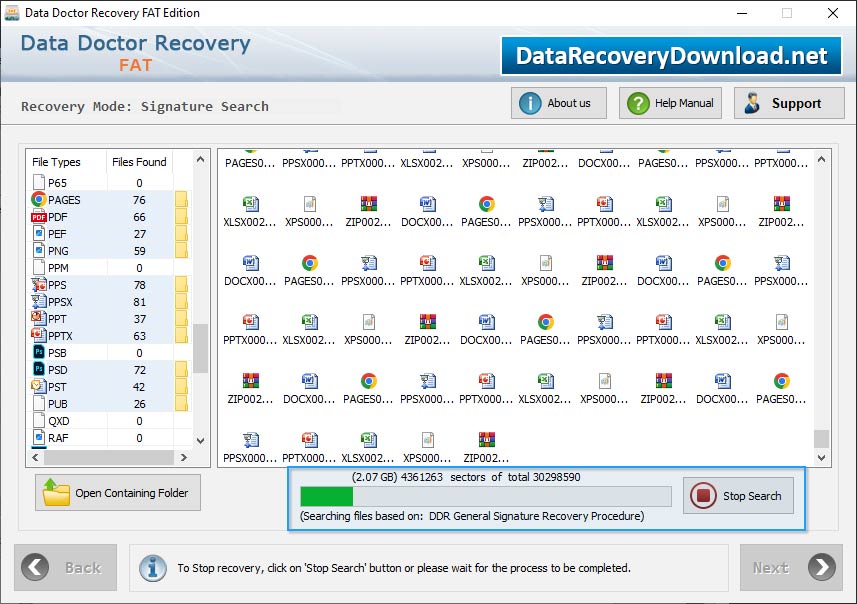Viewport: 857px width, 604px height.
Task: Click the yellow folder icon in PUB row
Action: [x=181, y=403]
